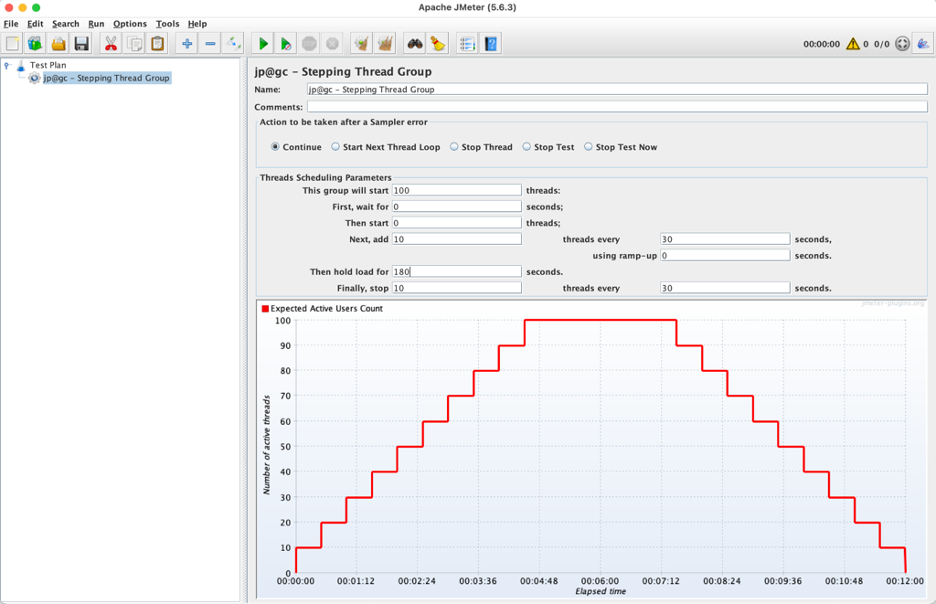936x604 pixels.
Task: Save the test plan with floppy icon
Action: click(x=82, y=44)
